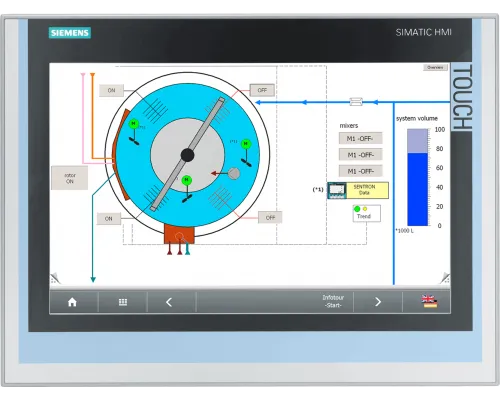Click the bottom-right corner page arrow
The height and width of the screenshot is (400, 500).
click(x=445, y=278)
